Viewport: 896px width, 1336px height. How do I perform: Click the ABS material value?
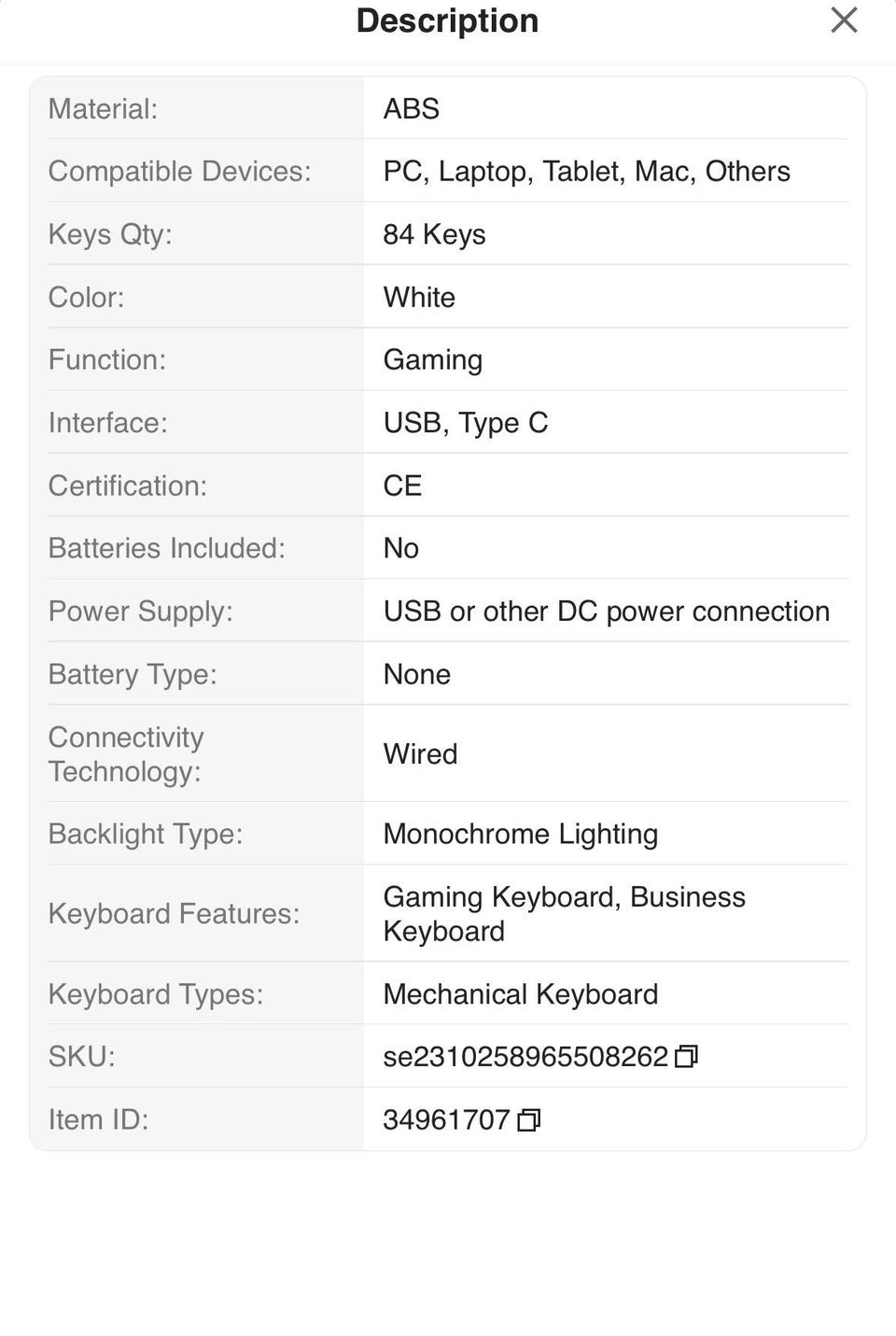pyautogui.click(x=411, y=109)
